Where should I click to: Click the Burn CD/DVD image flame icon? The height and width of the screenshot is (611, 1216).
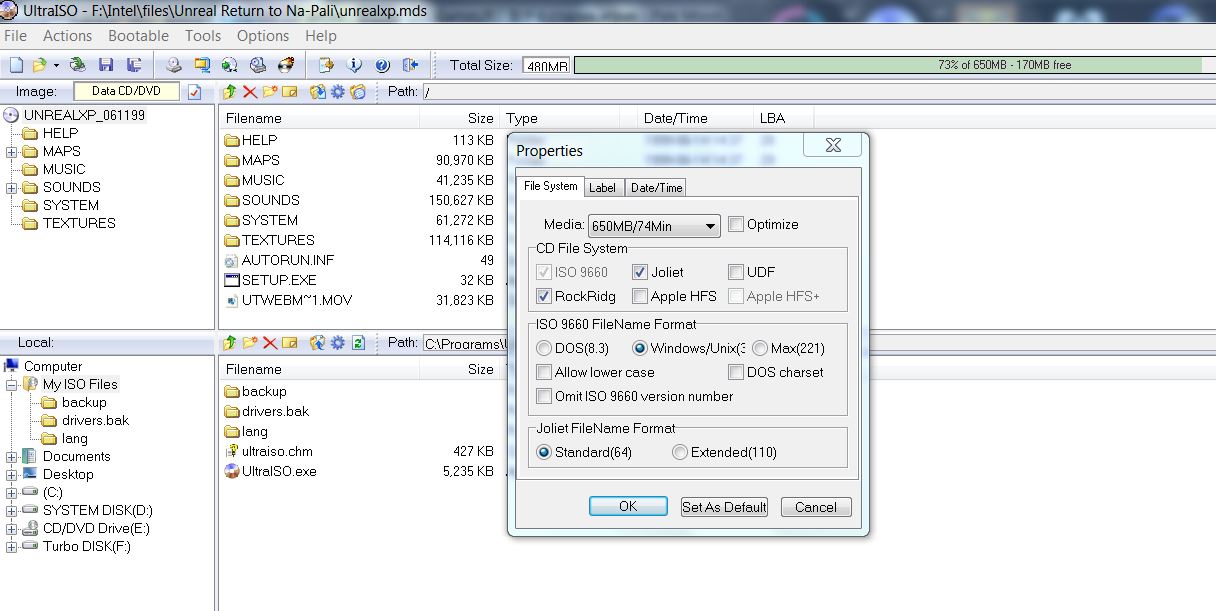(x=286, y=65)
